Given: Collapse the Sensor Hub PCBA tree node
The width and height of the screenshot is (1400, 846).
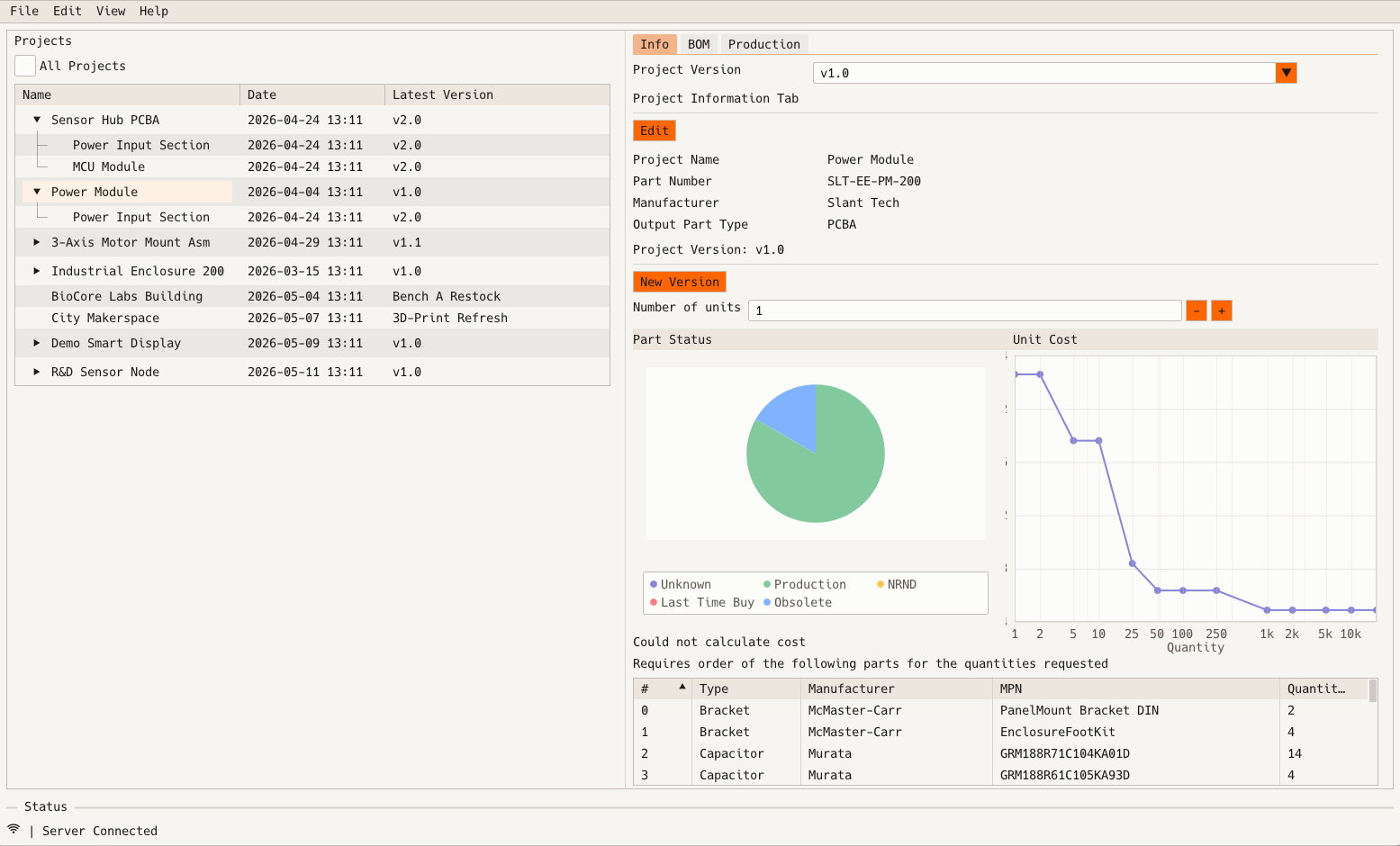Looking at the screenshot, I should pyautogui.click(x=37, y=120).
